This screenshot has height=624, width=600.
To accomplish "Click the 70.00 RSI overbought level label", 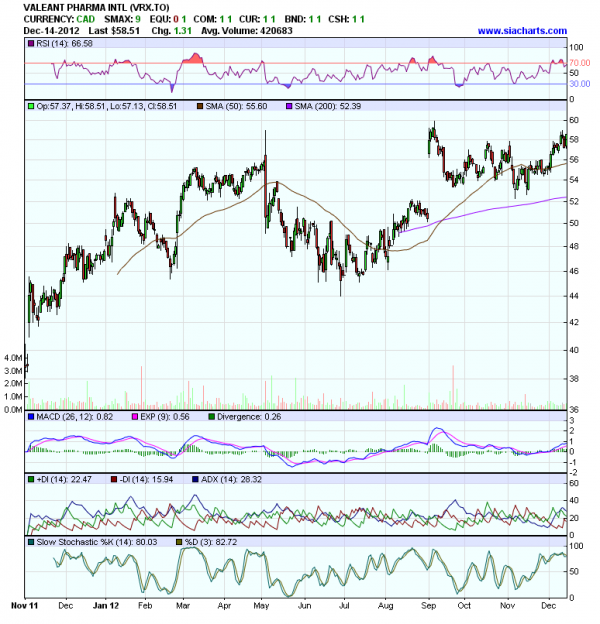I will (580, 63).
